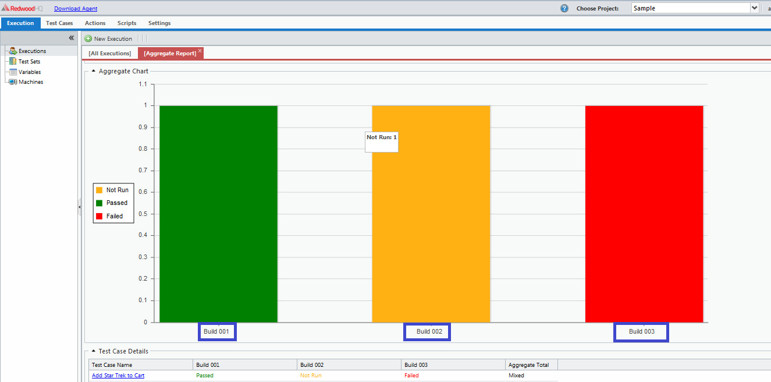
Task: Click the Mixed aggregate total cell
Action: (x=516, y=376)
